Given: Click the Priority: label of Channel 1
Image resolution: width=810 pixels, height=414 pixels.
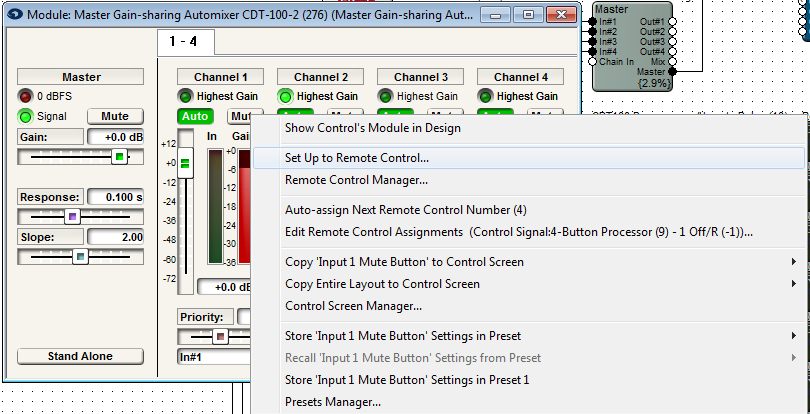Looking at the screenshot, I should pyautogui.click(x=206, y=317).
